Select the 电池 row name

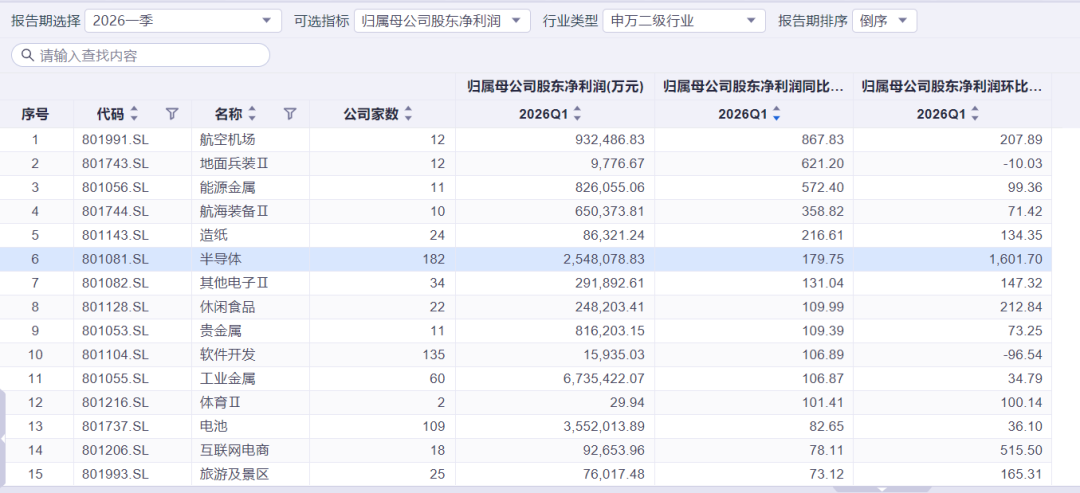pyautogui.click(x=213, y=426)
